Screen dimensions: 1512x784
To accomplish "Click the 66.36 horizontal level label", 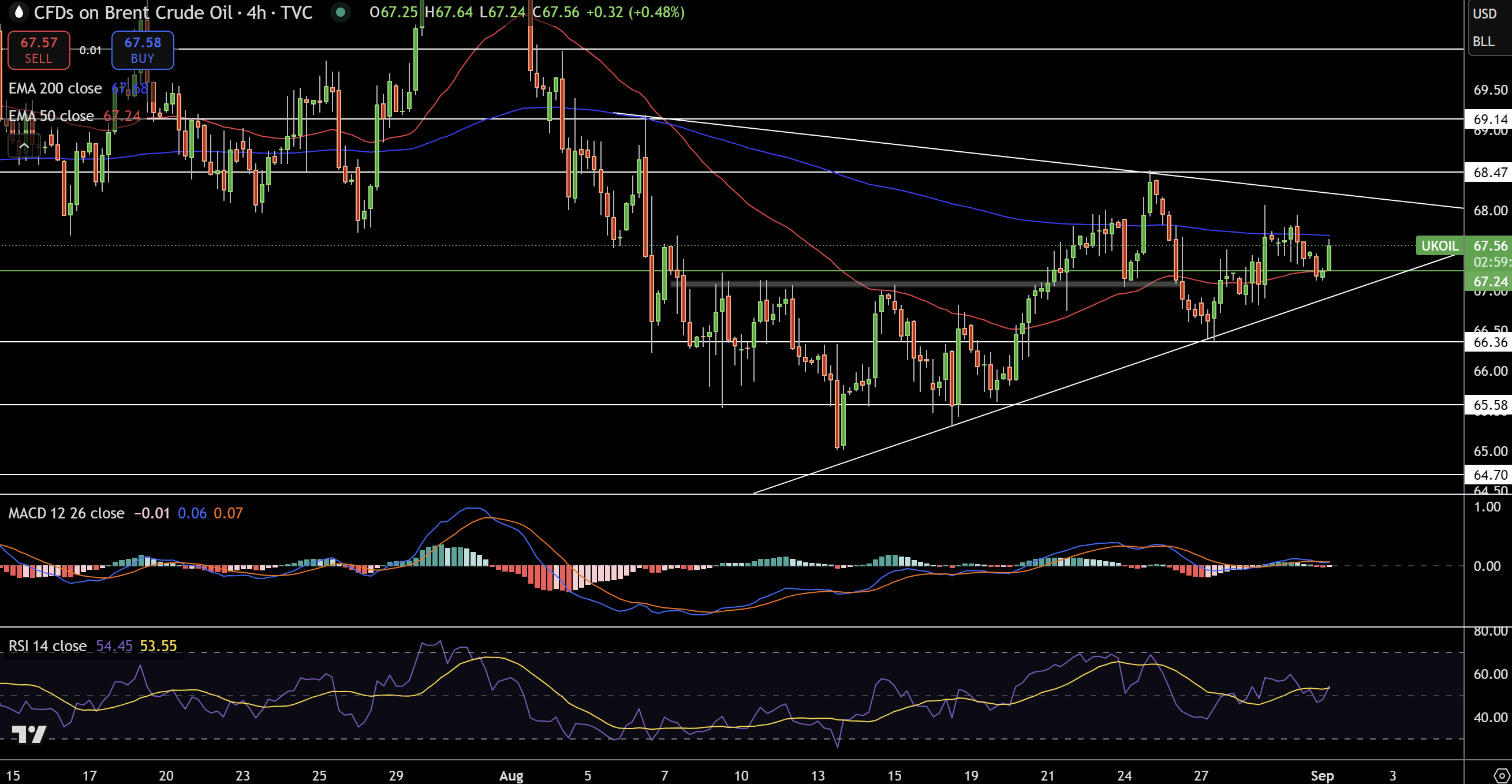I will coord(1488,342).
